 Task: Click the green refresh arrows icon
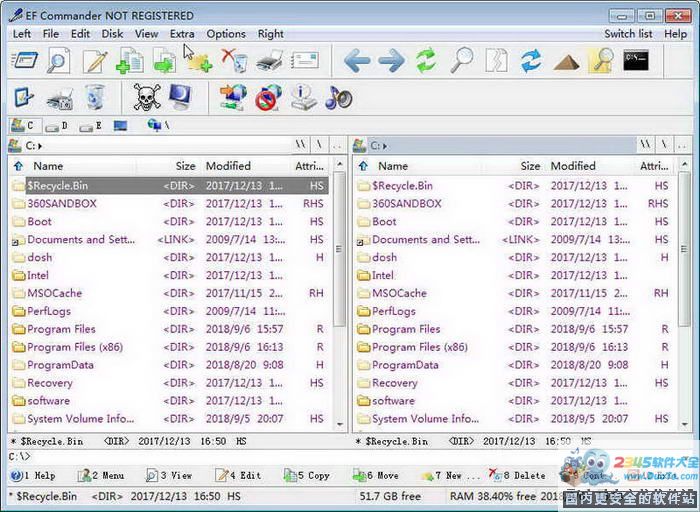click(x=426, y=60)
